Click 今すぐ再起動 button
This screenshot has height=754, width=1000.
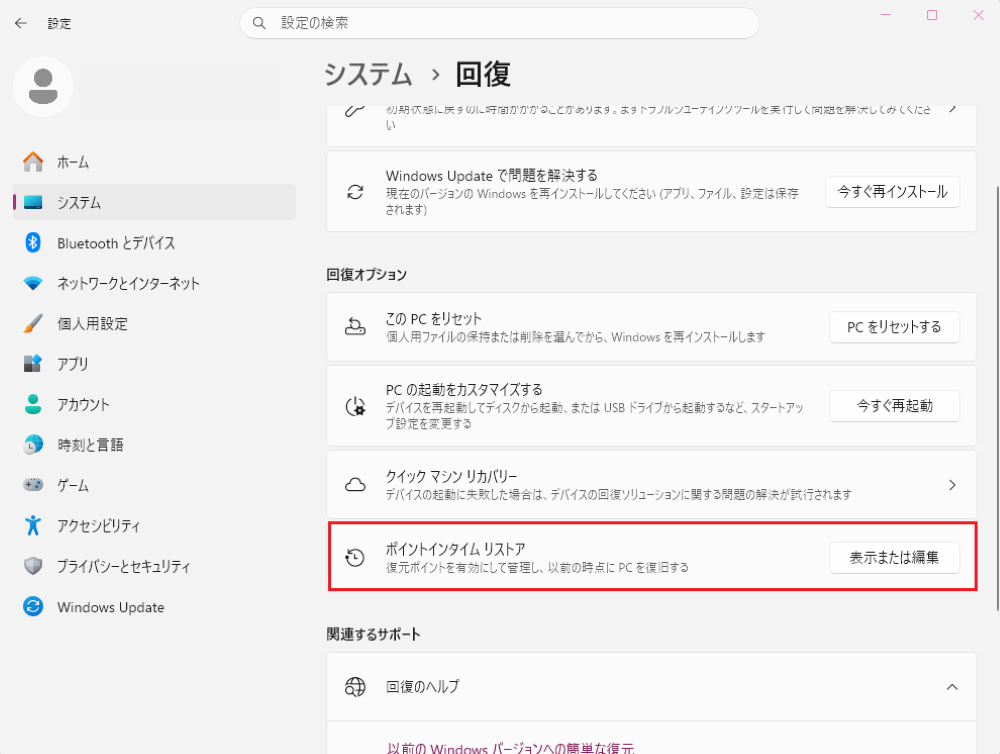coord(894,406)
